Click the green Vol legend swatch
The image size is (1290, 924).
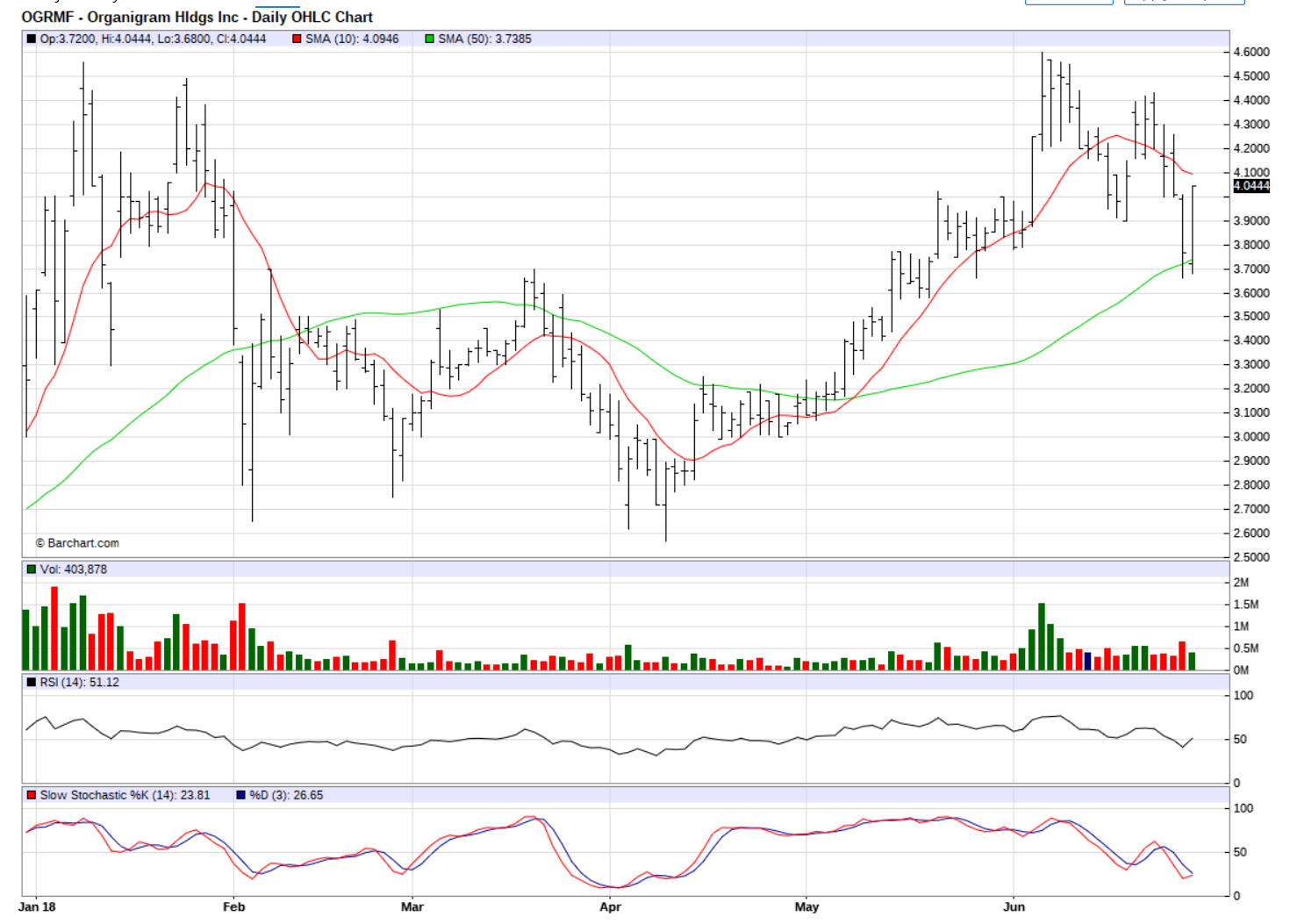(32, 569)
